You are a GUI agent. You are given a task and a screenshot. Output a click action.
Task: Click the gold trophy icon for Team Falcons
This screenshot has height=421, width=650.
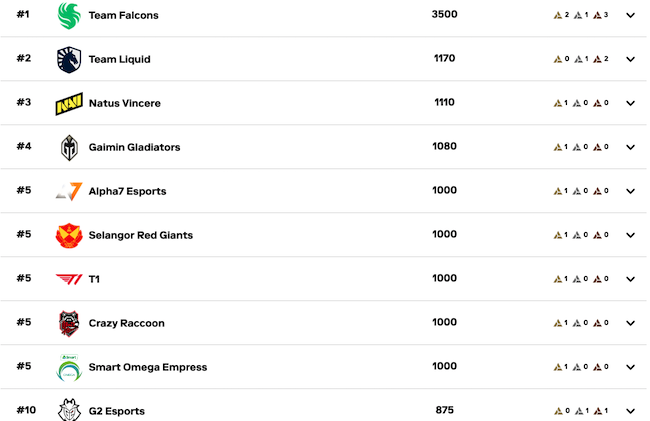[558, 16]
